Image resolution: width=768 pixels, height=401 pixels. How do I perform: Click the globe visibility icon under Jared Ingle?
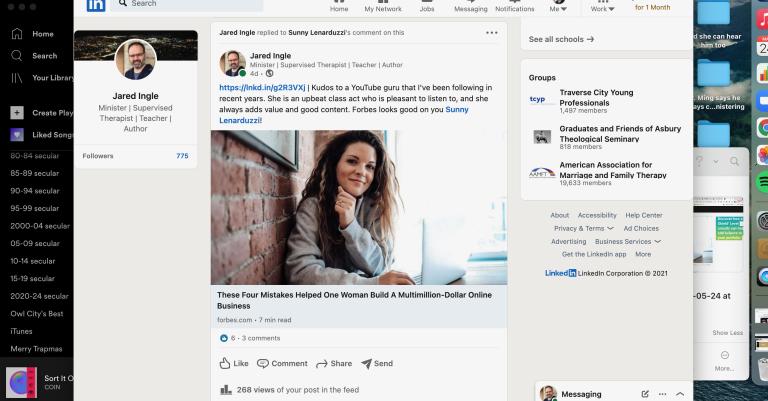click(x=269, y=73)
